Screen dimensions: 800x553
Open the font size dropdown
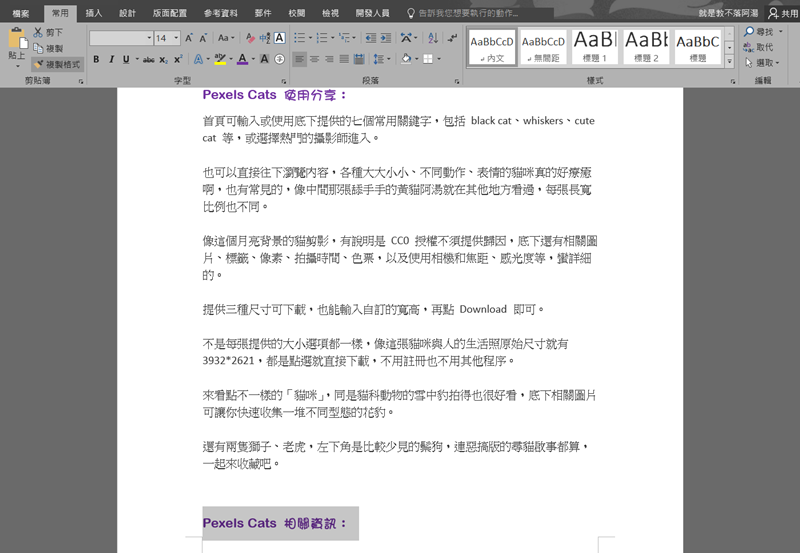point(175,38)
